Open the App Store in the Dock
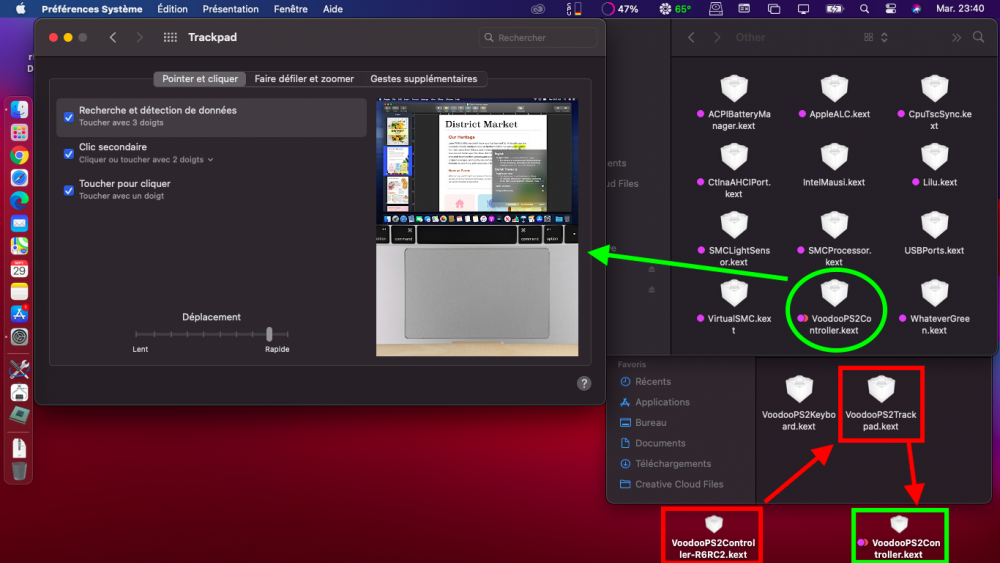1000x563 pixels. pyautogui.click(x=19, y=314)
